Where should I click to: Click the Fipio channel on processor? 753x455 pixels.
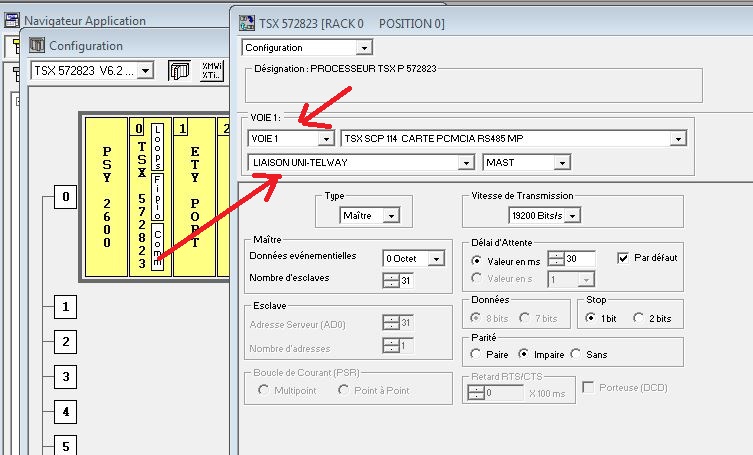click(x=158, y=197)
